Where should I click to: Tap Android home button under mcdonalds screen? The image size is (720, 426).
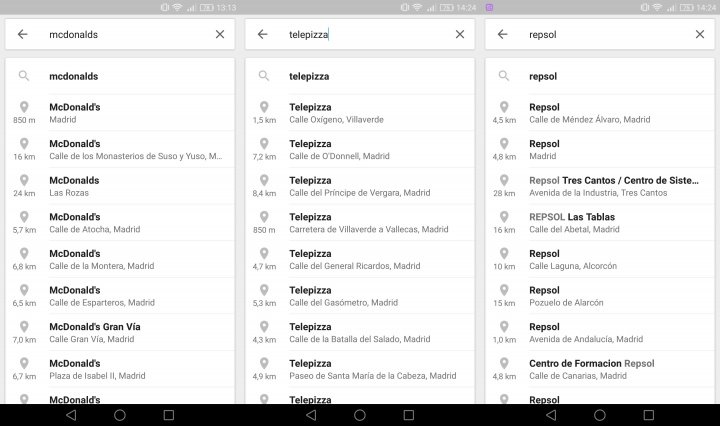click(120, 415)
